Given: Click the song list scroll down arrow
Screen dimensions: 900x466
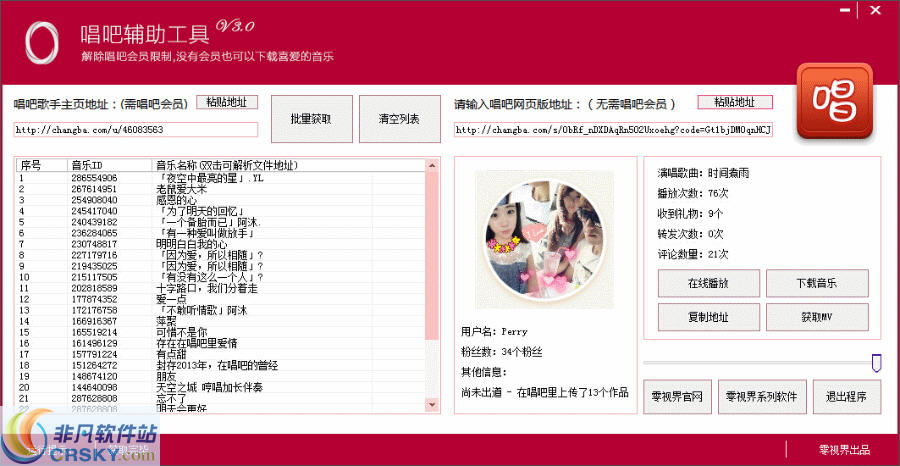Looking at the screenshot, I should (x=432, y=405).
